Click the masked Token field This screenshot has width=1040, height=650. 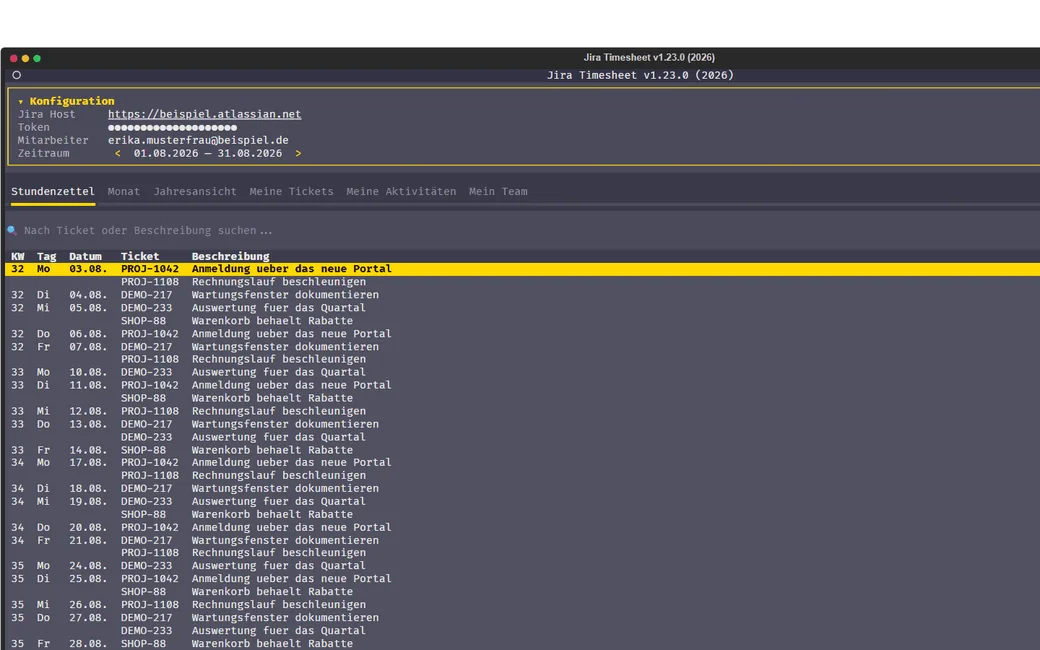[x=172, y=127]
